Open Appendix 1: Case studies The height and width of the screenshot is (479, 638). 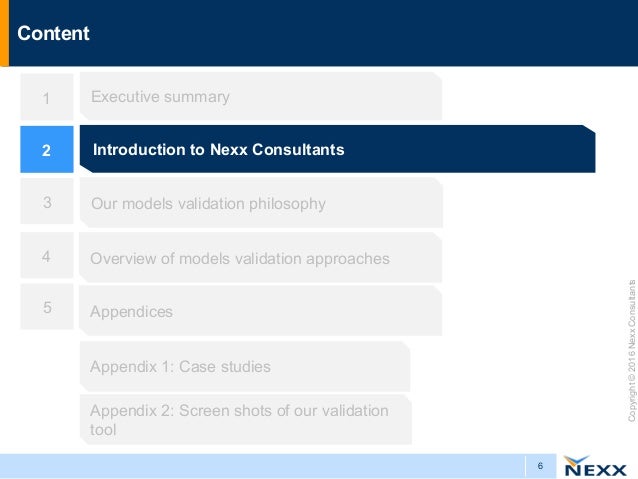(x=245, y=366)
